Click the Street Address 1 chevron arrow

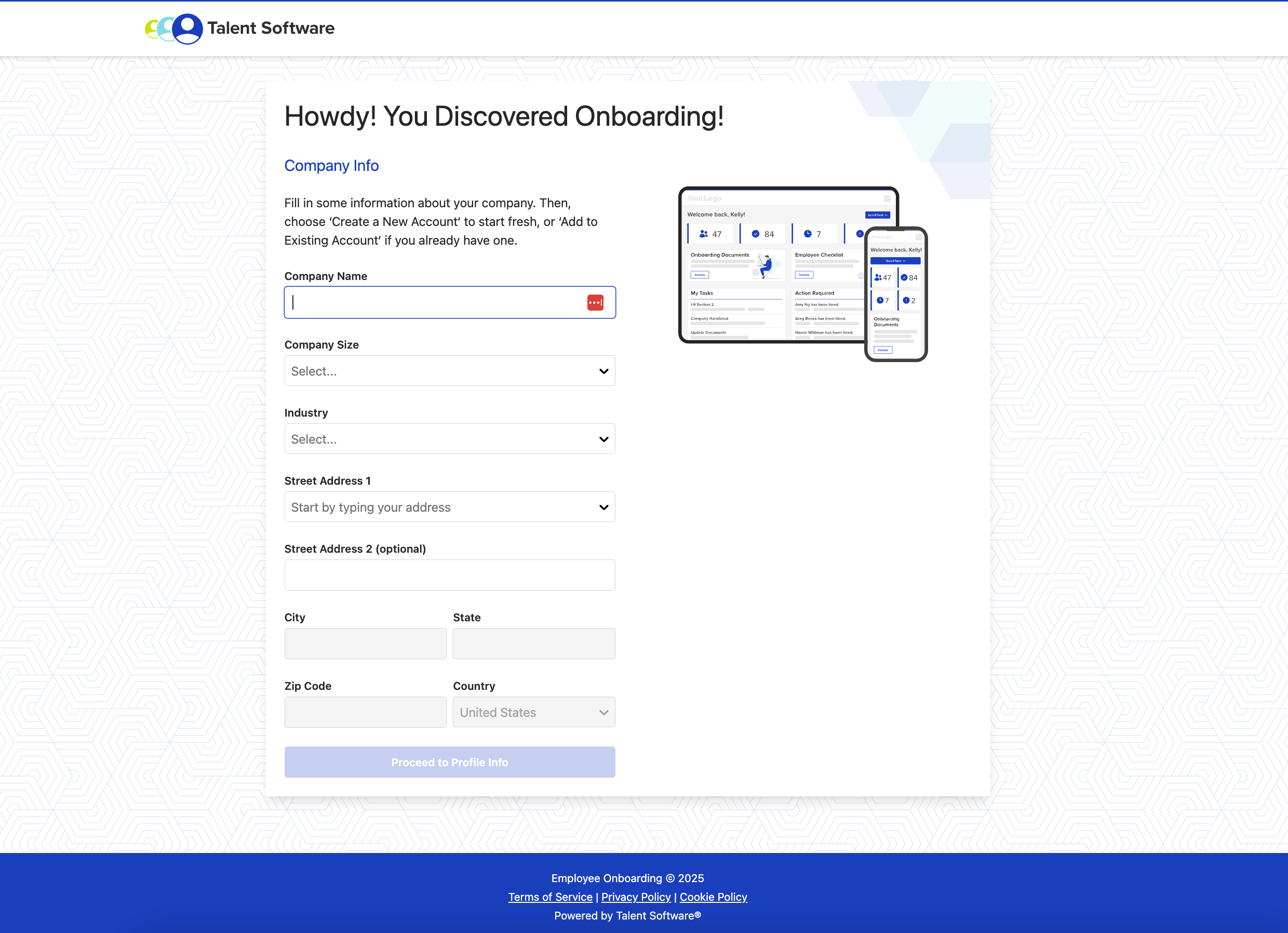pyautogui.click(x=603, y=508)
